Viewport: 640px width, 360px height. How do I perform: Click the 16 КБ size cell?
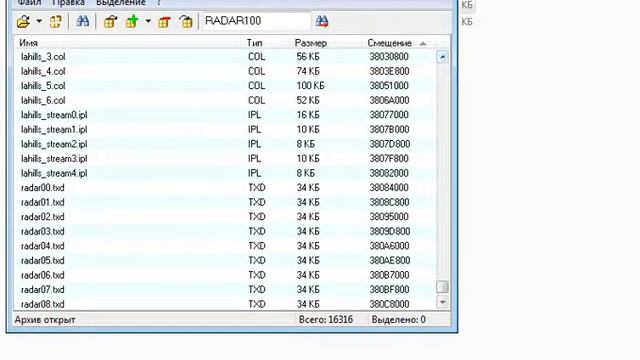point(308,115)
